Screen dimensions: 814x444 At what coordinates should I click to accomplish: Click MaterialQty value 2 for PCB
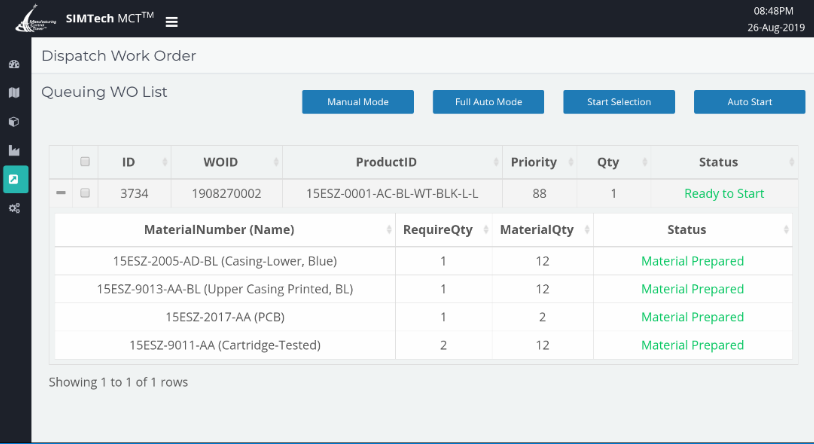tap(542, 317)
